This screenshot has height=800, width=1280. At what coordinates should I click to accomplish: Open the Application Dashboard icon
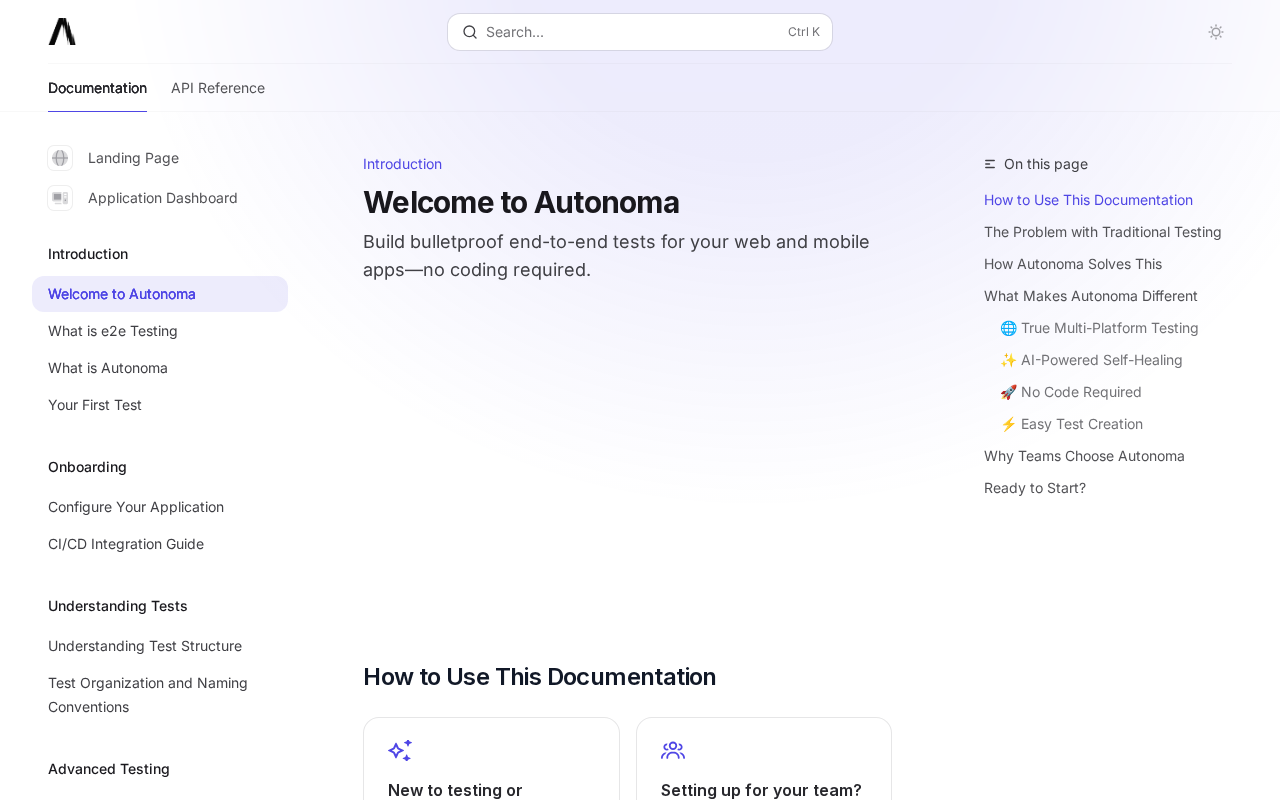[60, 198]
